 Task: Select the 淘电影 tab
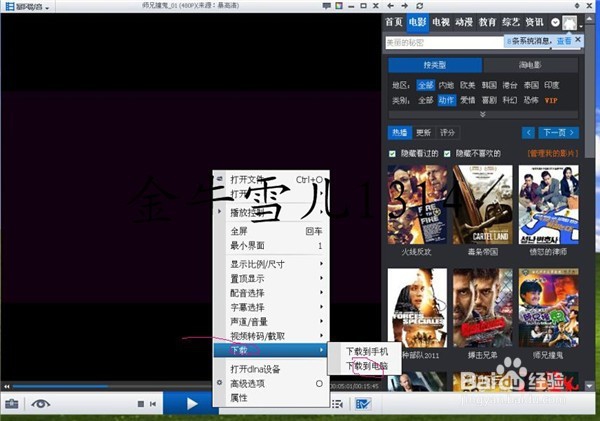point(530,65)
